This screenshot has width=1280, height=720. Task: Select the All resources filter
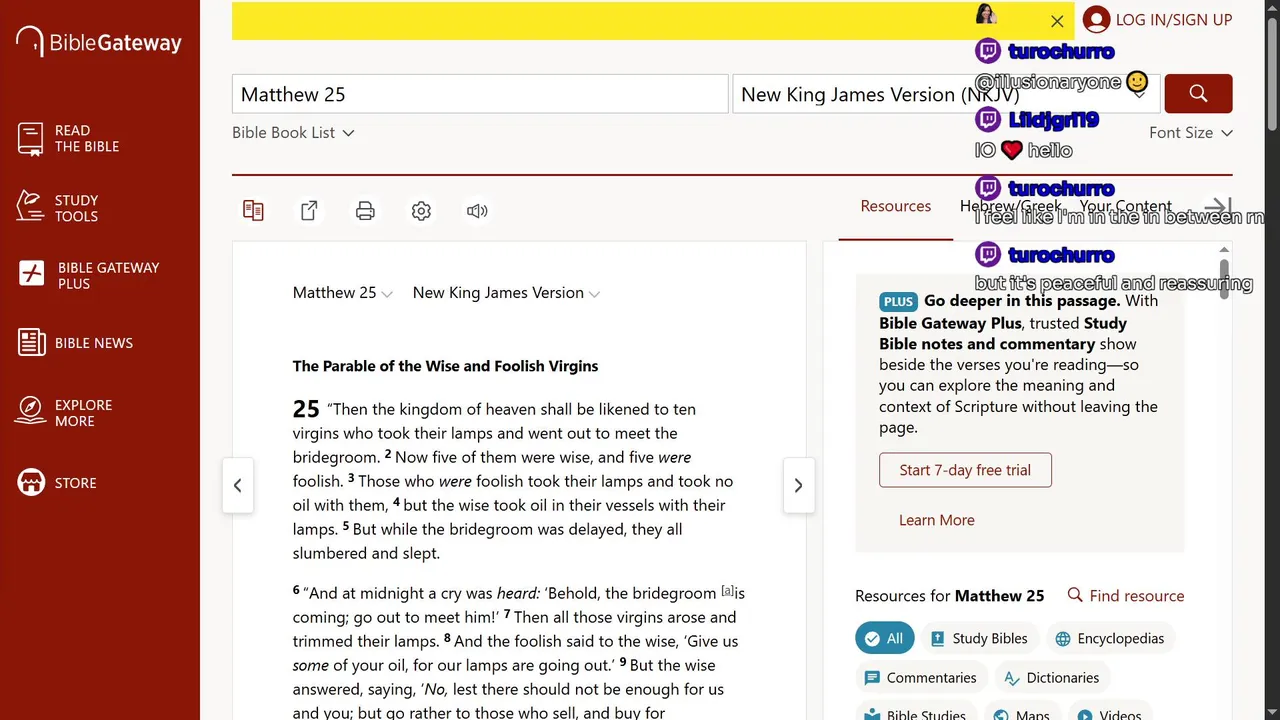coord(884,638)
